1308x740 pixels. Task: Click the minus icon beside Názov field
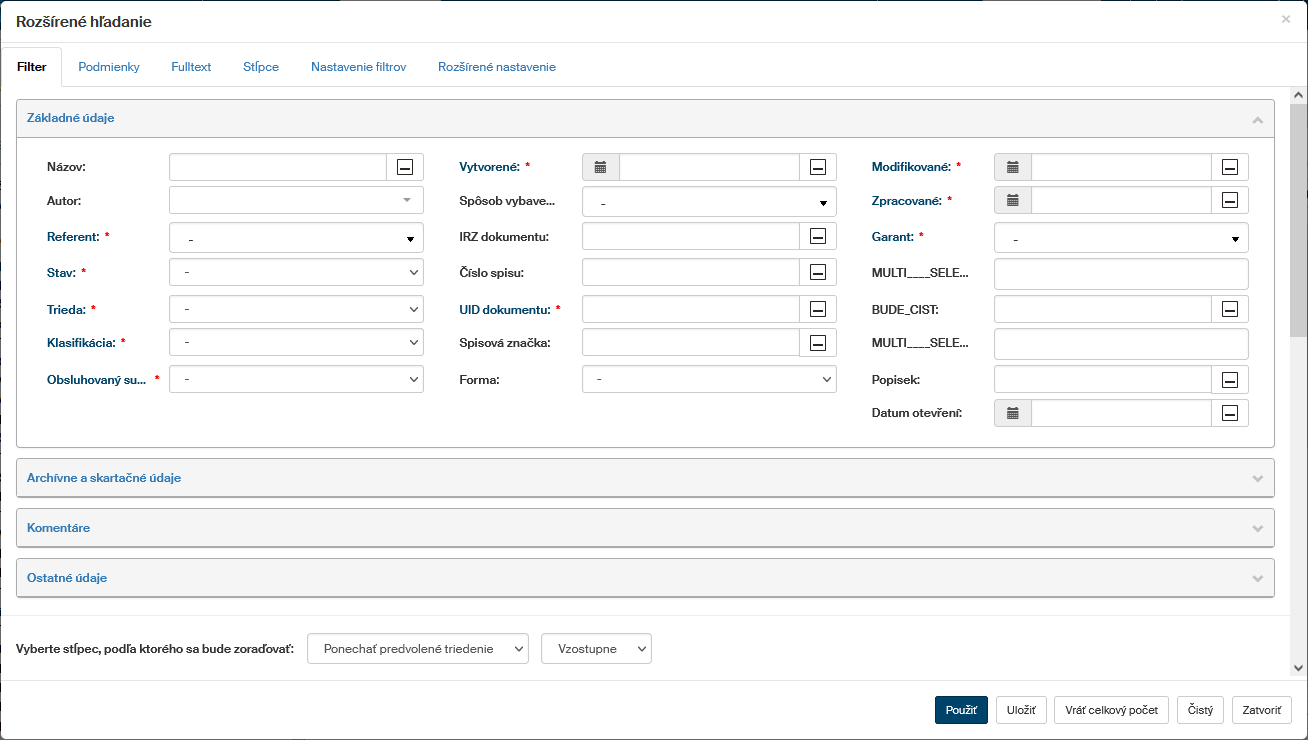(405, 167)
